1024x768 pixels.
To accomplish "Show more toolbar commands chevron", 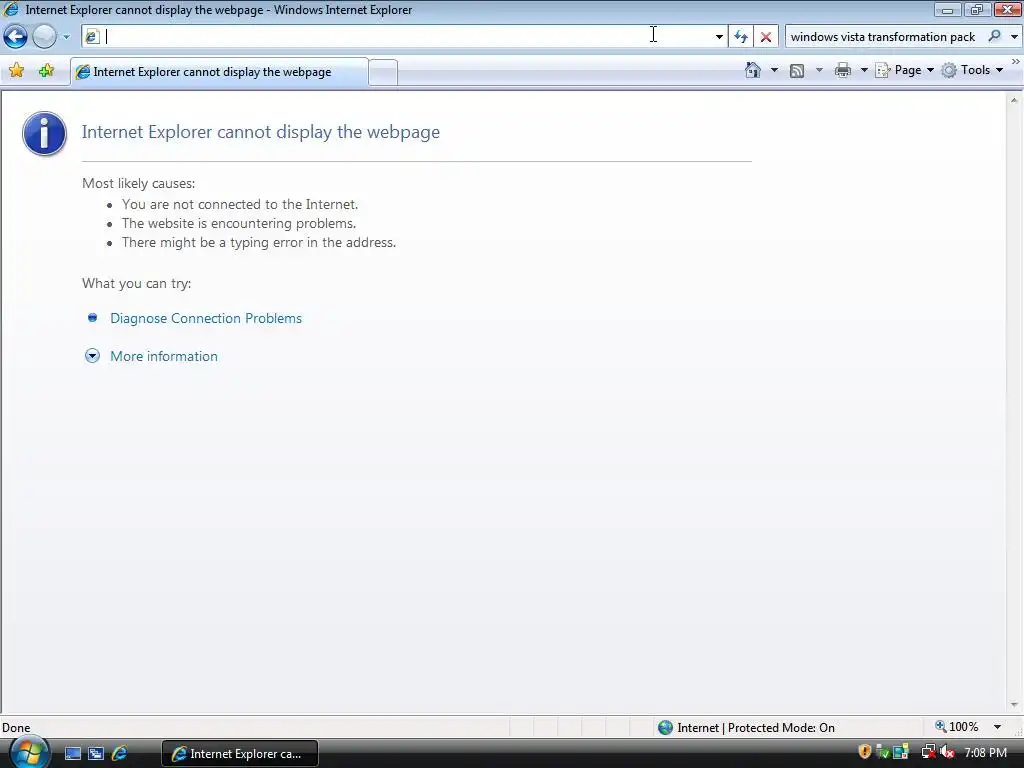I will (x=1016, y=62).
